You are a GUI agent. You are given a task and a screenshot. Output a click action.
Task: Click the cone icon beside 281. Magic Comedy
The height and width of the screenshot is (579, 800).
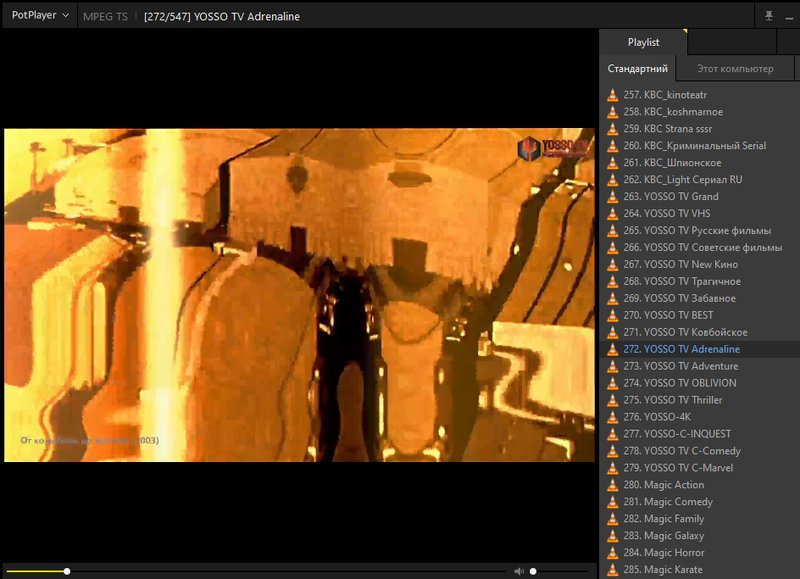pos(612,502)
